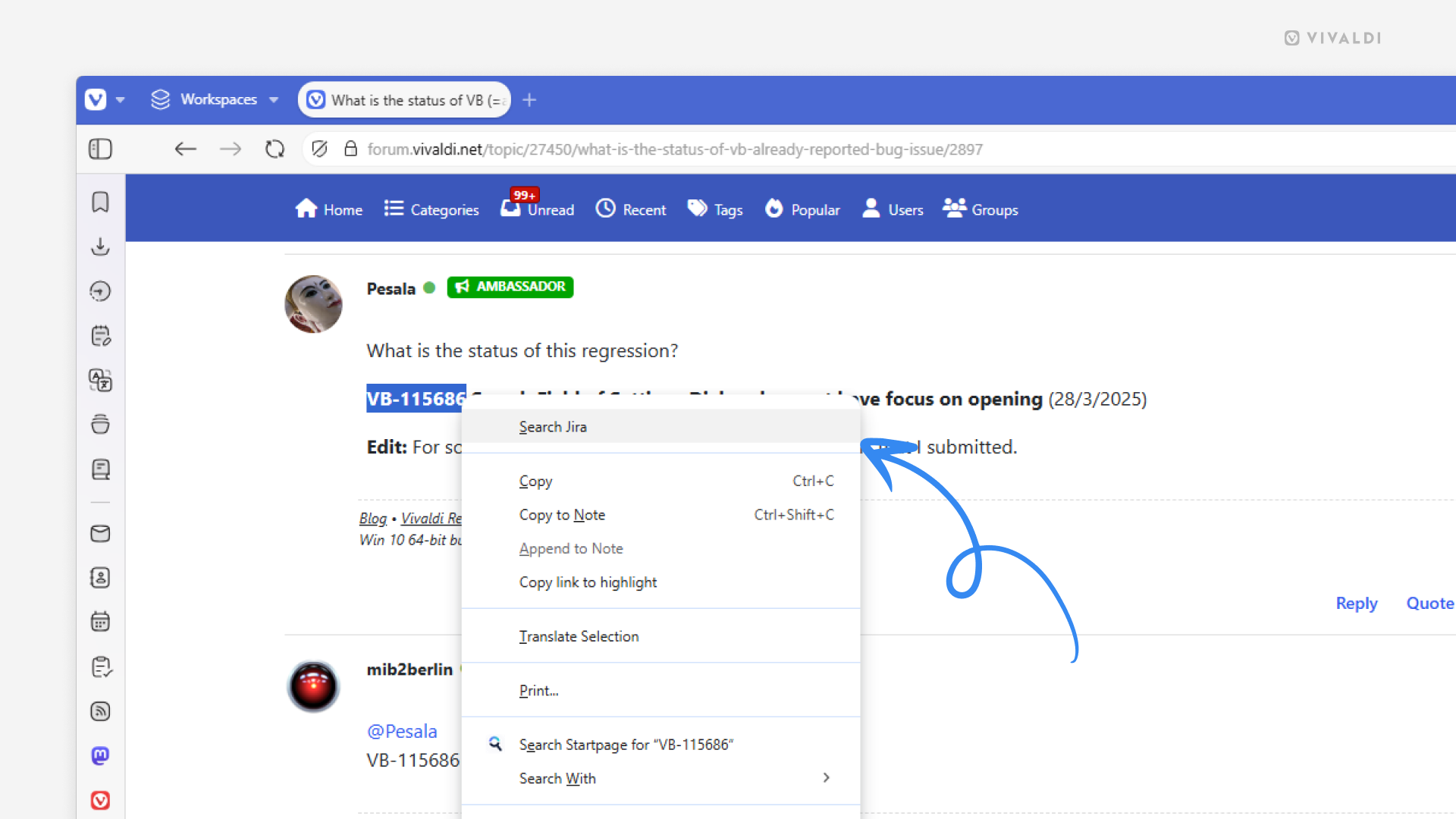Screen dimensions: 1456x819
Task: Go to forum Home
Action: (329, 209)
